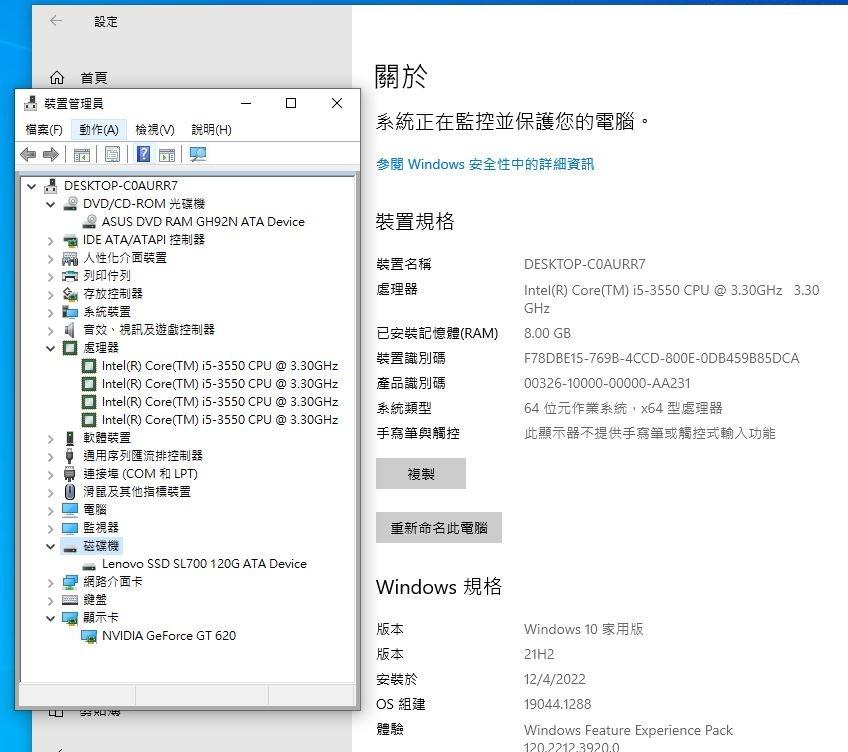This screenshot has height=752, width=848.
Task: Click install date 12/4/2022
Action: click(x=554, y=680)
